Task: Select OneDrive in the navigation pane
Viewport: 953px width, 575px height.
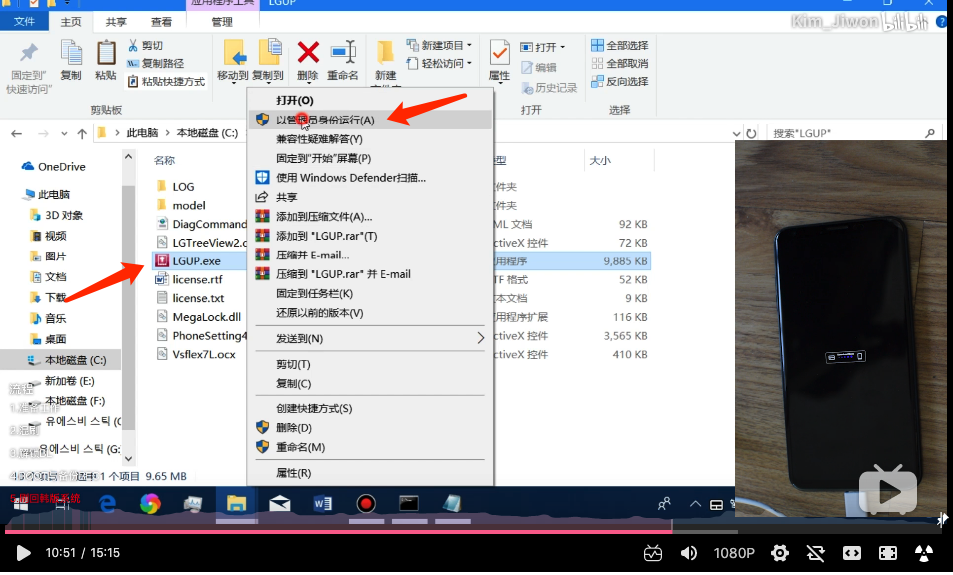Action: pyautogui.click(x=61, y=167)
